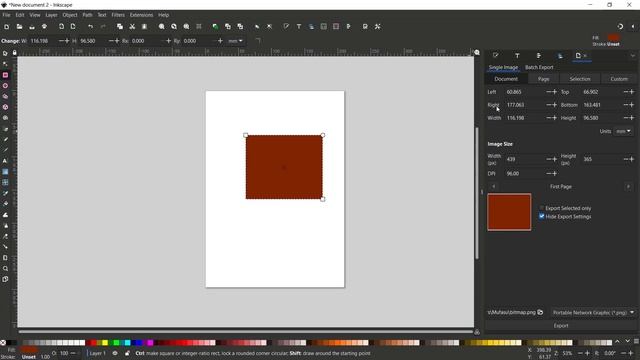Viewport: 640px width, 360px height.
Task: Click the Custom export area button
Action: [619, 79]
